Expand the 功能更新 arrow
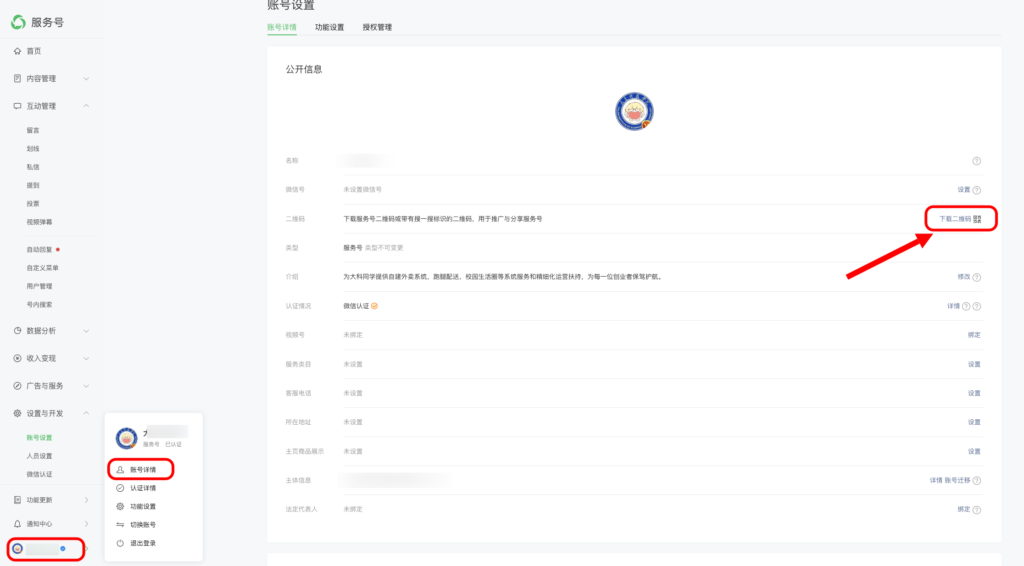Image resolution: width=1024 pixels, height=566 pixels. click(86, 500)
